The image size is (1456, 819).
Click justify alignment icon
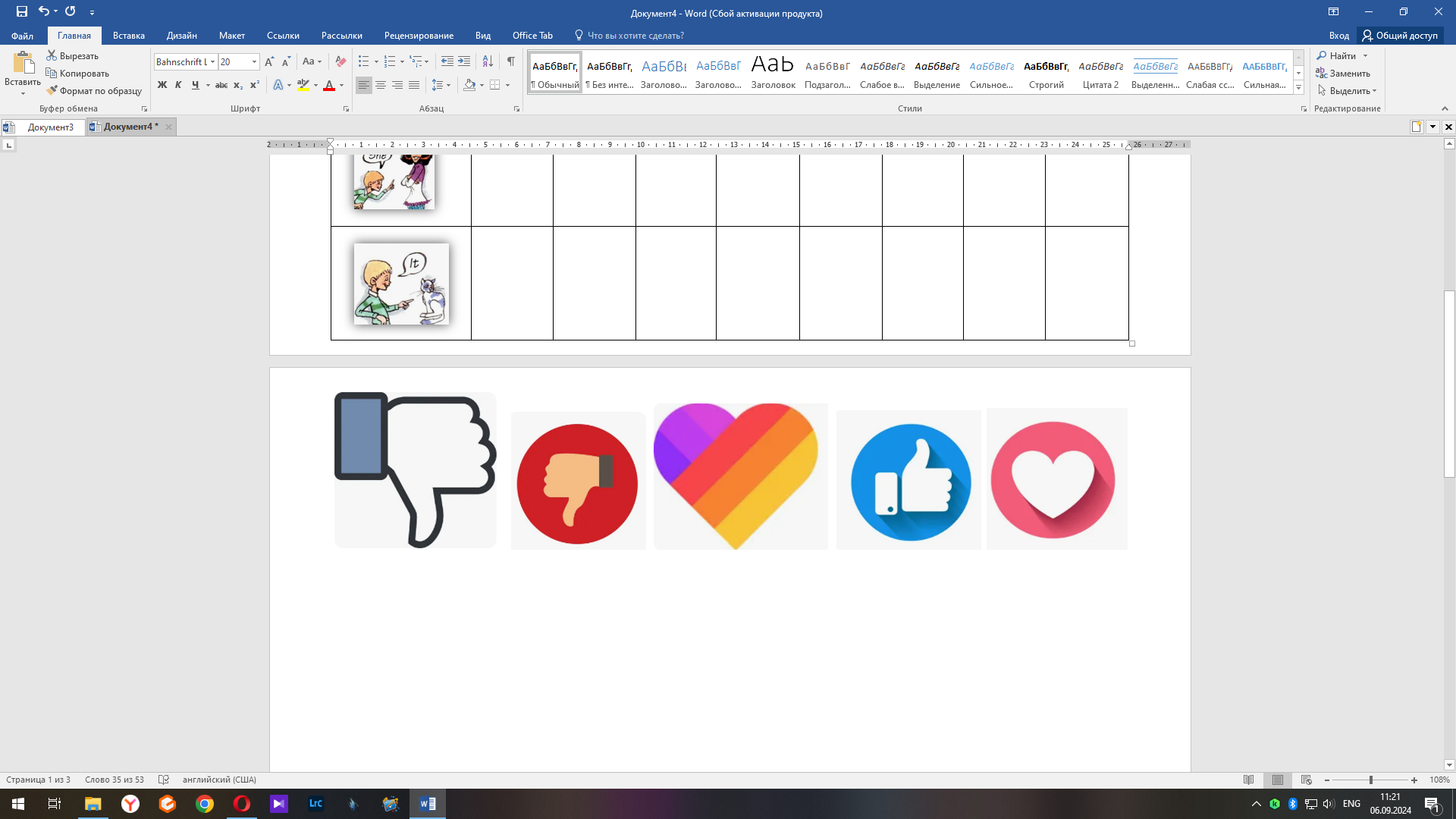(x=414, y=85)
